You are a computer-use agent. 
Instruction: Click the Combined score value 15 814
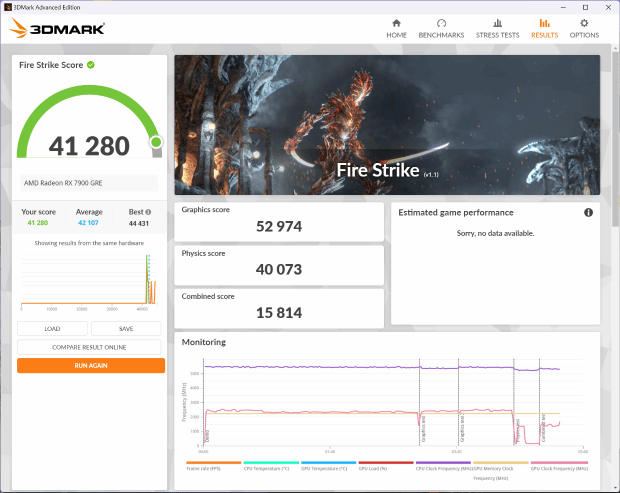point(279,313)
